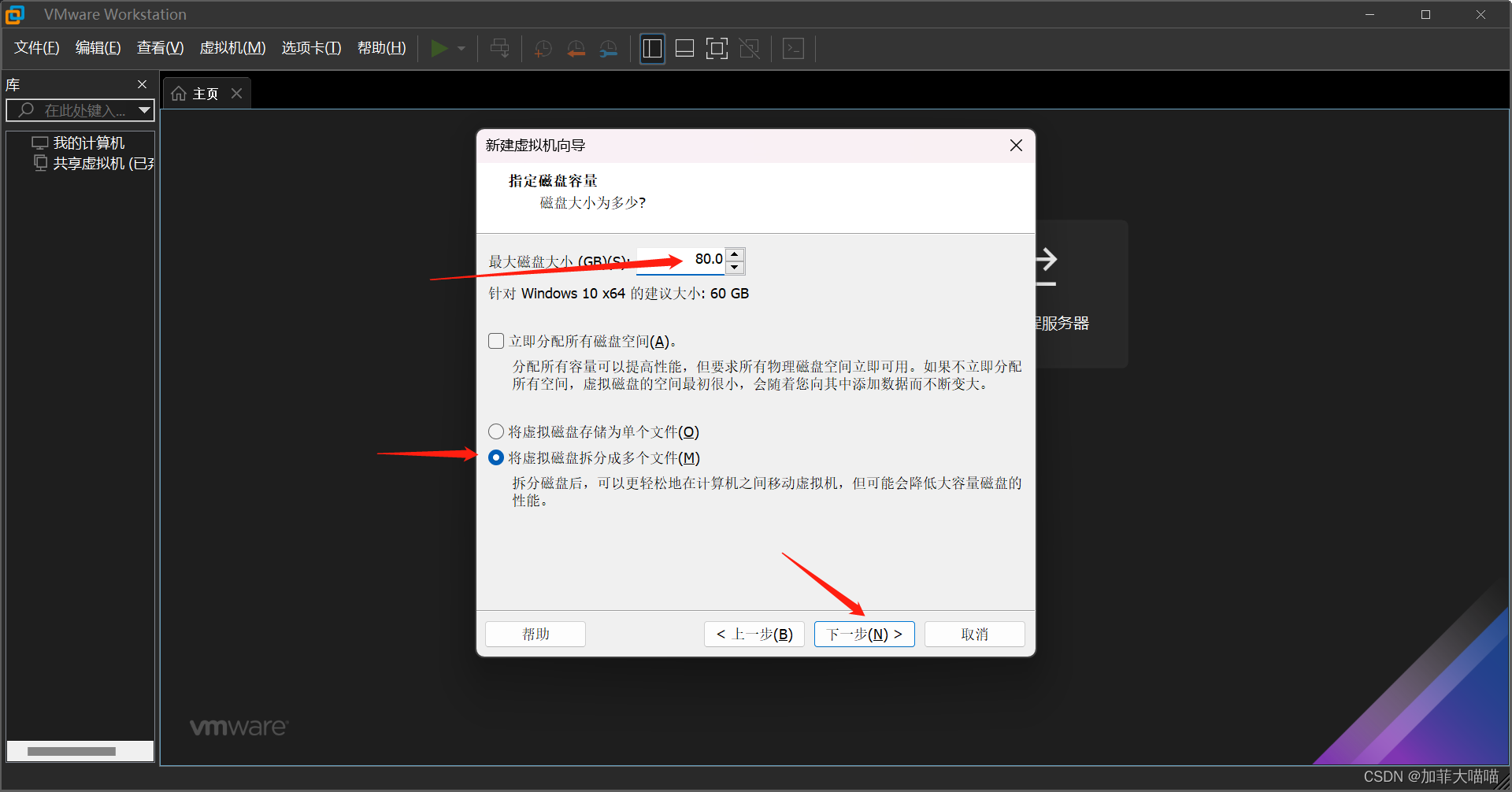Select 共享虚拟机 in the library tree
Image resolution: width=1512 pixels, height=792 pixels.
point(102,163)
